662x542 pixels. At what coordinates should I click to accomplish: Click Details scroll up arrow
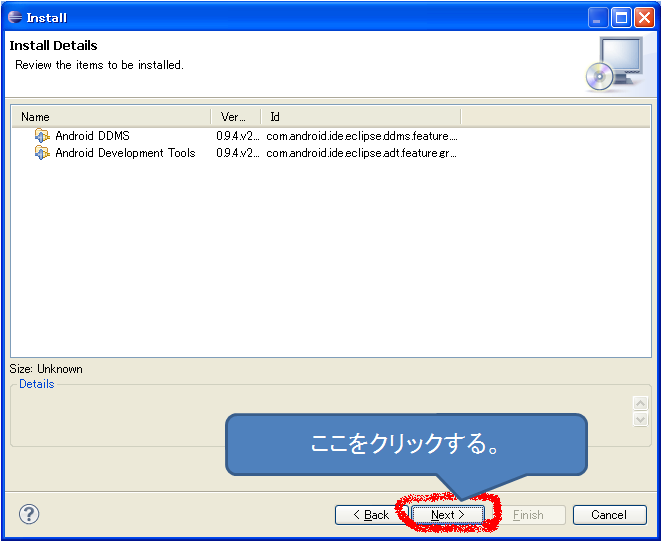pos(640,403)
